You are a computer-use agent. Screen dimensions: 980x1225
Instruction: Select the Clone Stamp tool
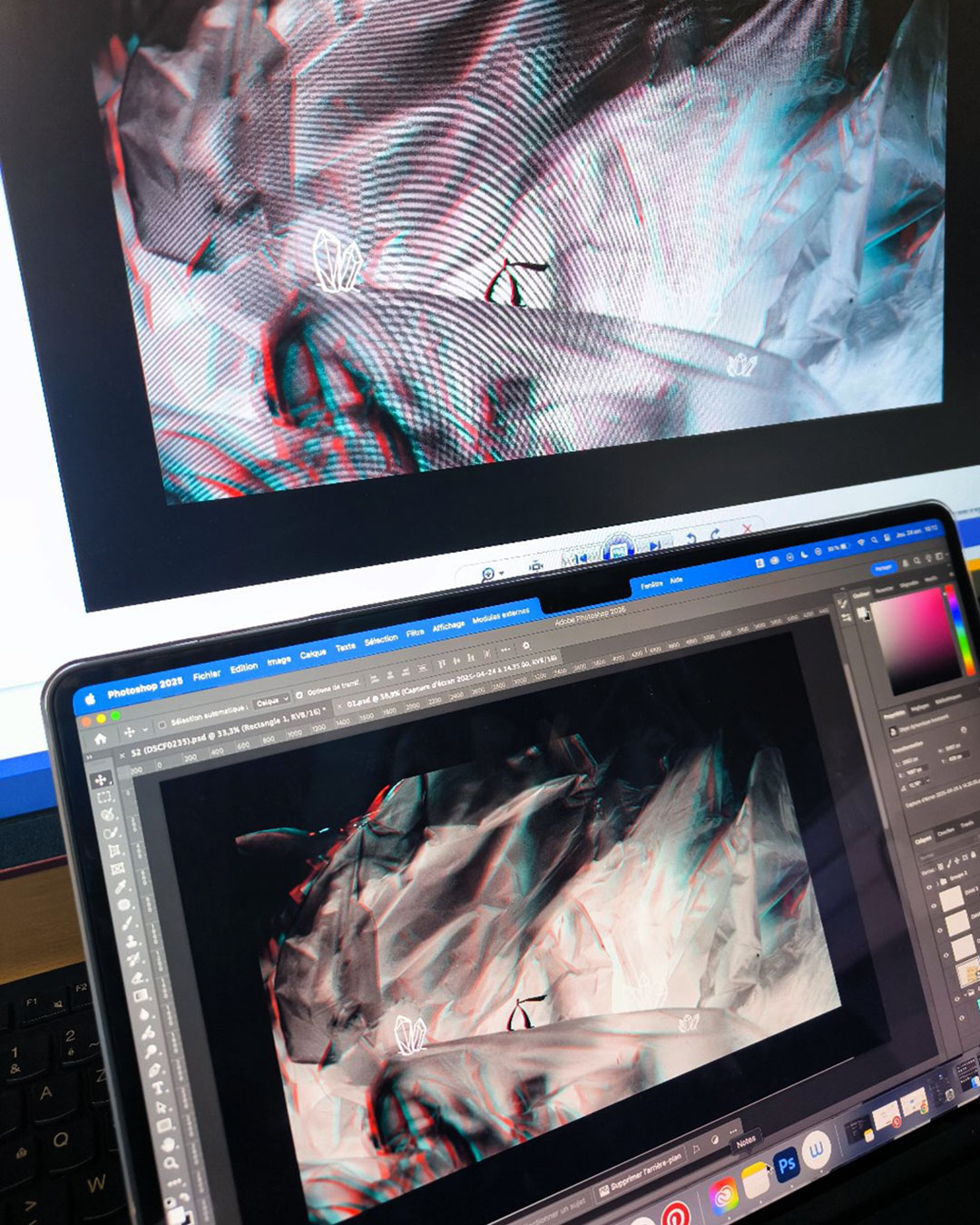[132, 940]
